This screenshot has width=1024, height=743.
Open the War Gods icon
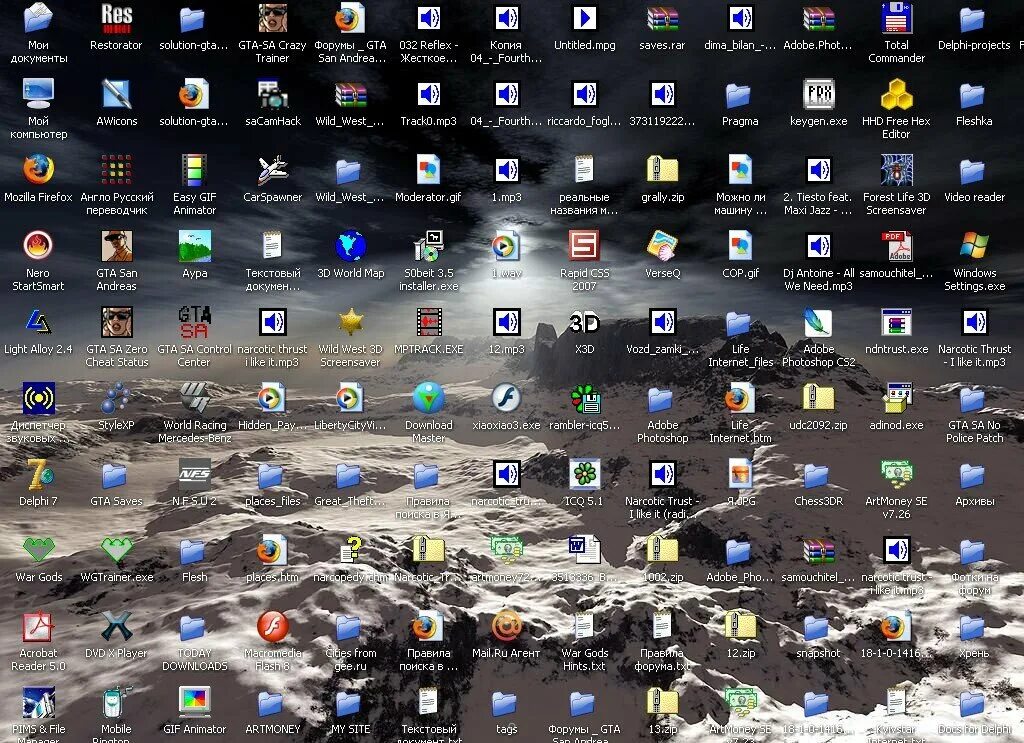[x=39, y=550]
